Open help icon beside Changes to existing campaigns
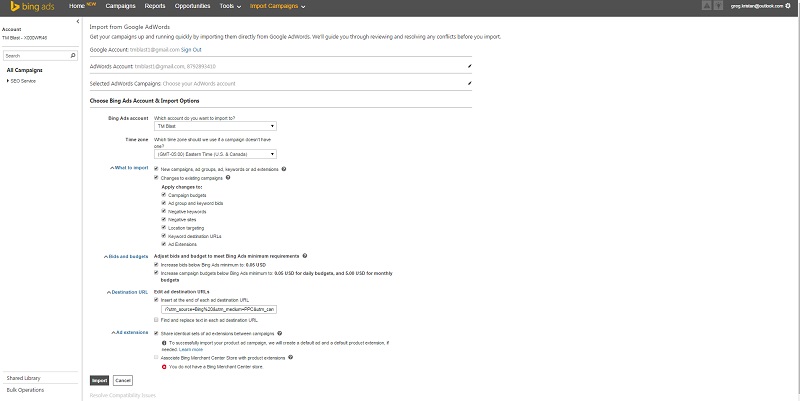The height and width of the screenshot is (401, 800). [228, 178]
